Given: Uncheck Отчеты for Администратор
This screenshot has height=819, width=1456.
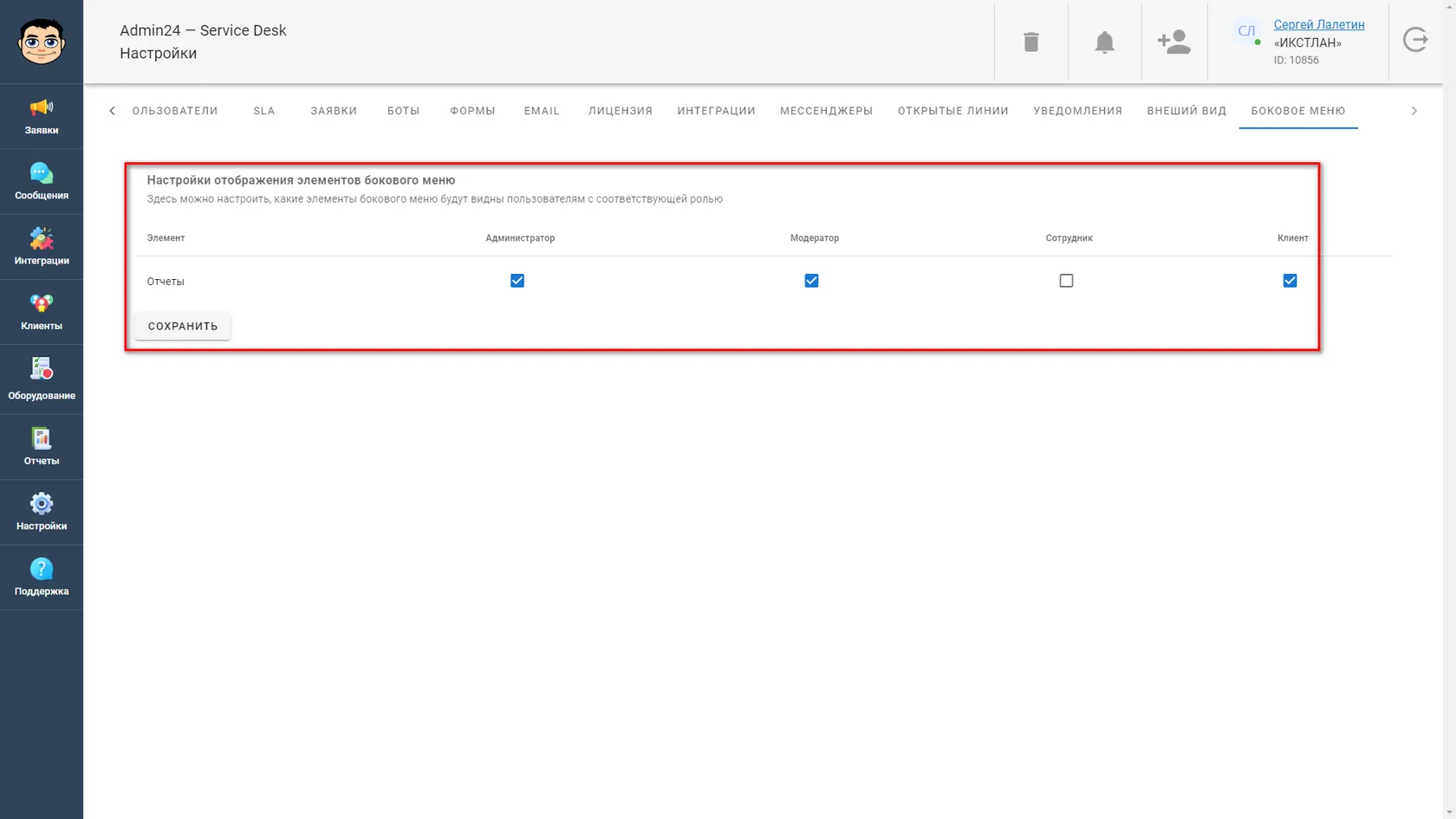Looking at the screenshot, I should [x=517, y=281].
